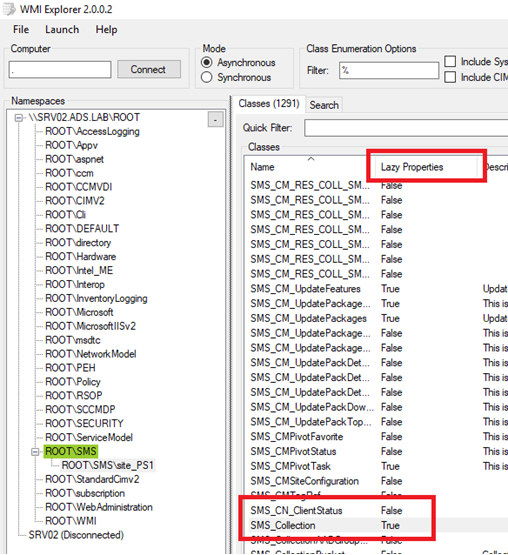Select ROOT\Policy namespace
Screen dimensions: 508x555
click(73, 382)
